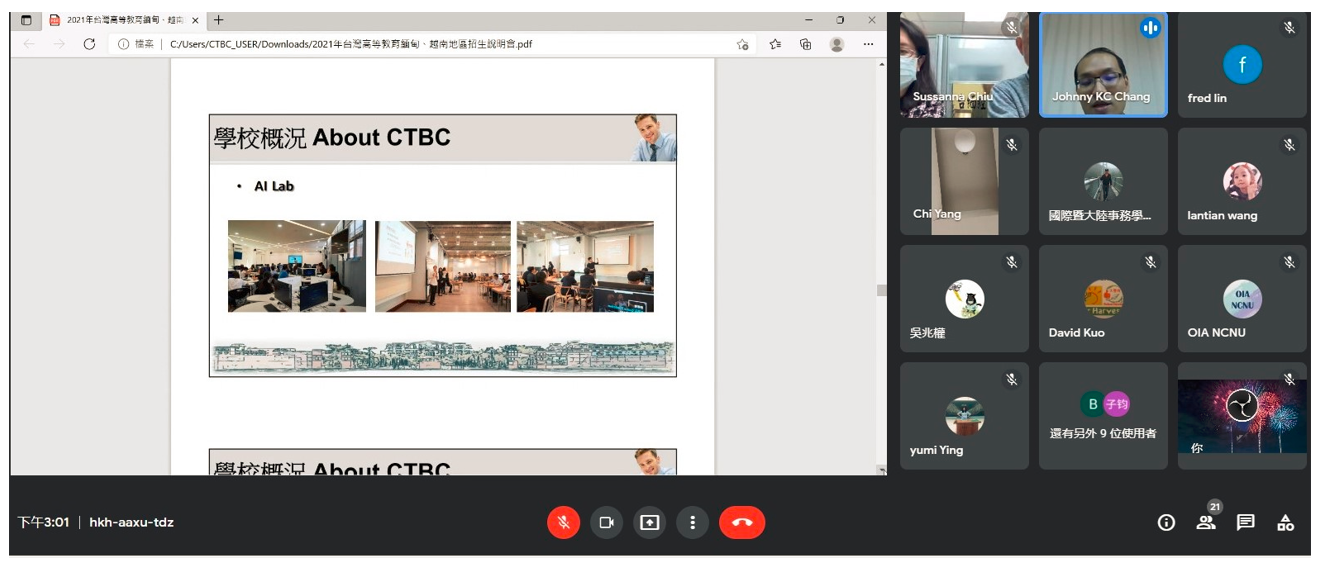
Task: Click the OIA NCNU participant tile
Action: coord(1242,298)
